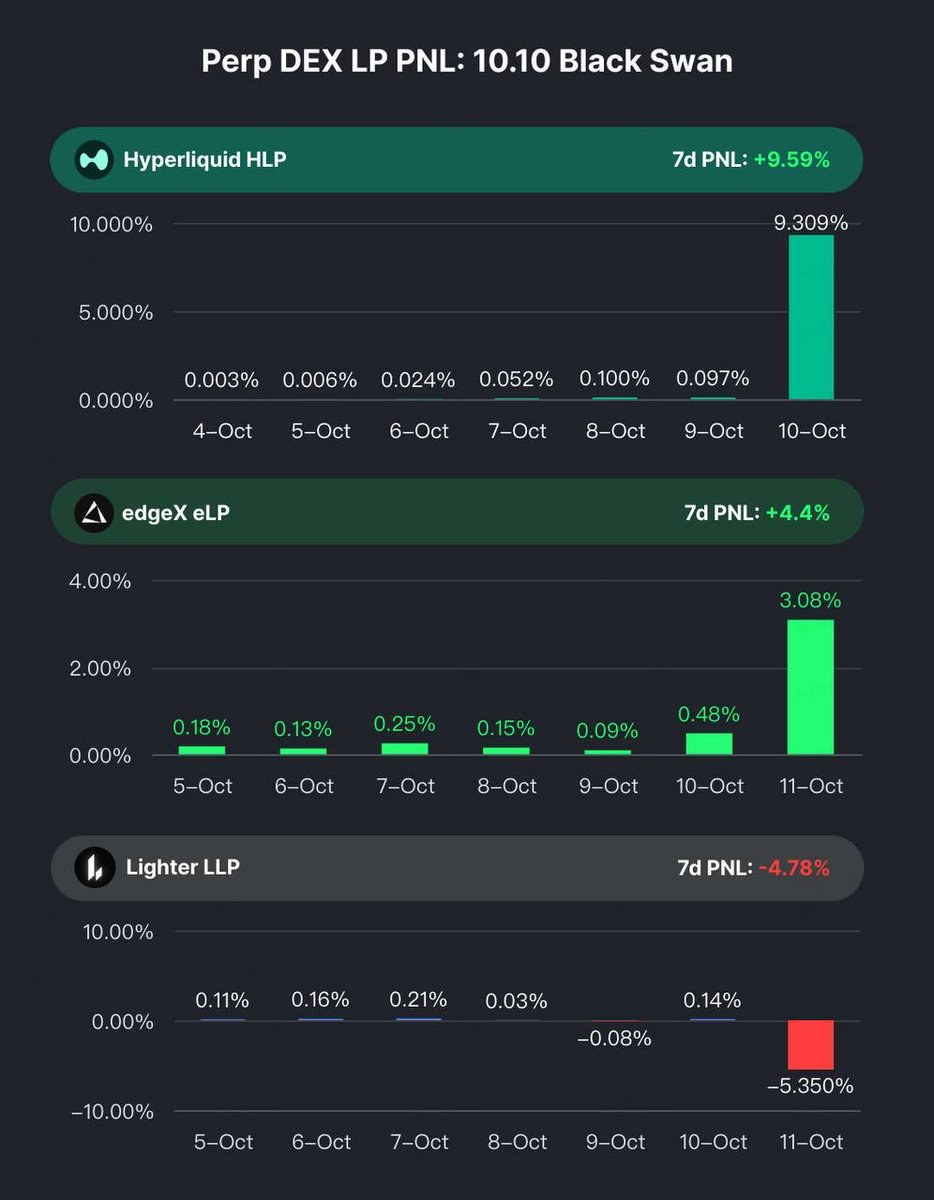This screenshot has width=934, height=1200.
Task: Click the red Lighter 11-Oct loss bar
Action: [811, 1045]
